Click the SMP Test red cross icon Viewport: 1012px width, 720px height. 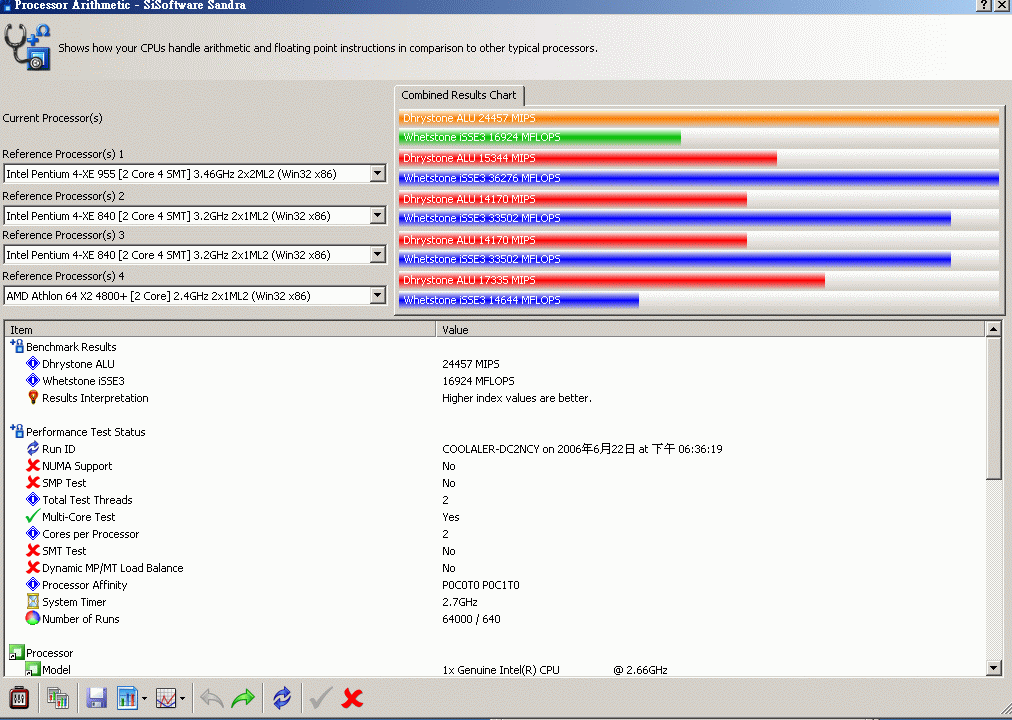(33, 483)
